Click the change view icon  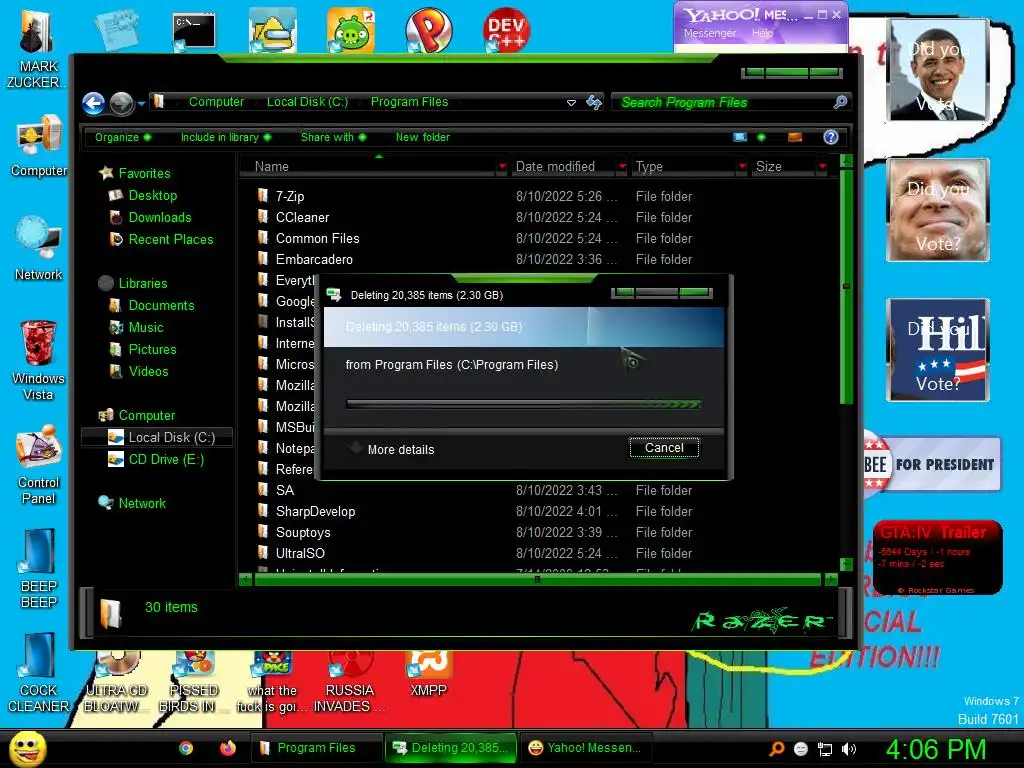click(740, 137)
